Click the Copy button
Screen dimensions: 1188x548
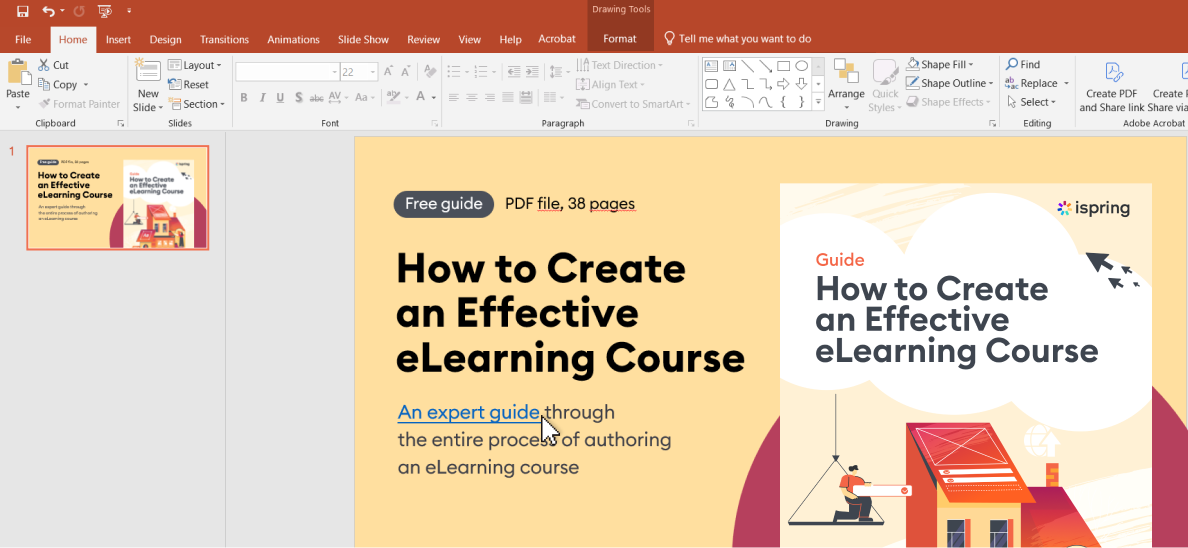[58, 85]
